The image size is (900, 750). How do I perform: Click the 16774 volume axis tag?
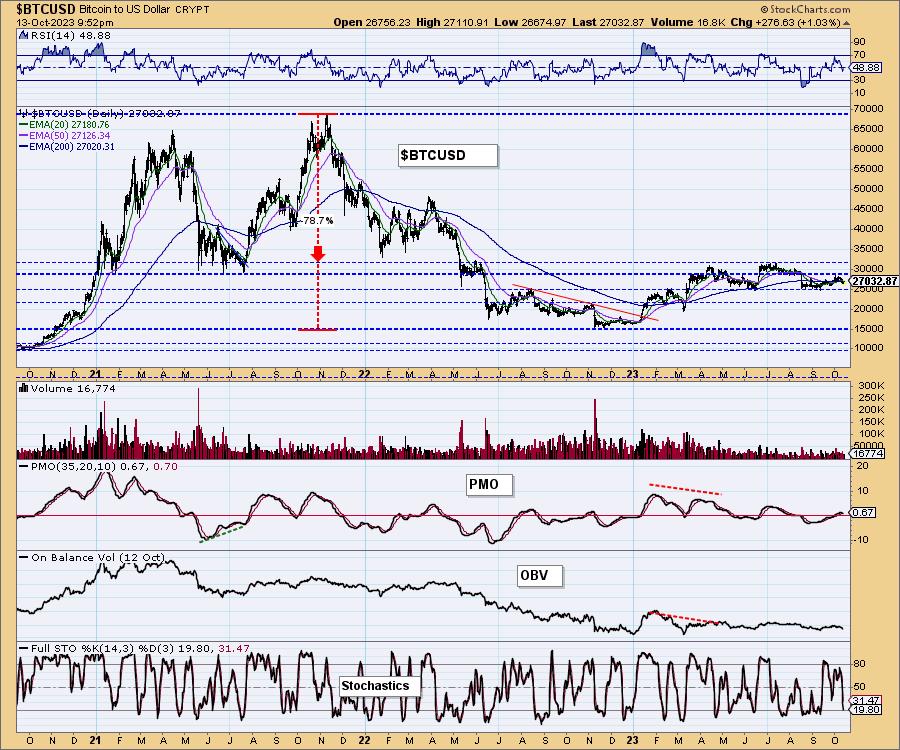pos(868,453)
